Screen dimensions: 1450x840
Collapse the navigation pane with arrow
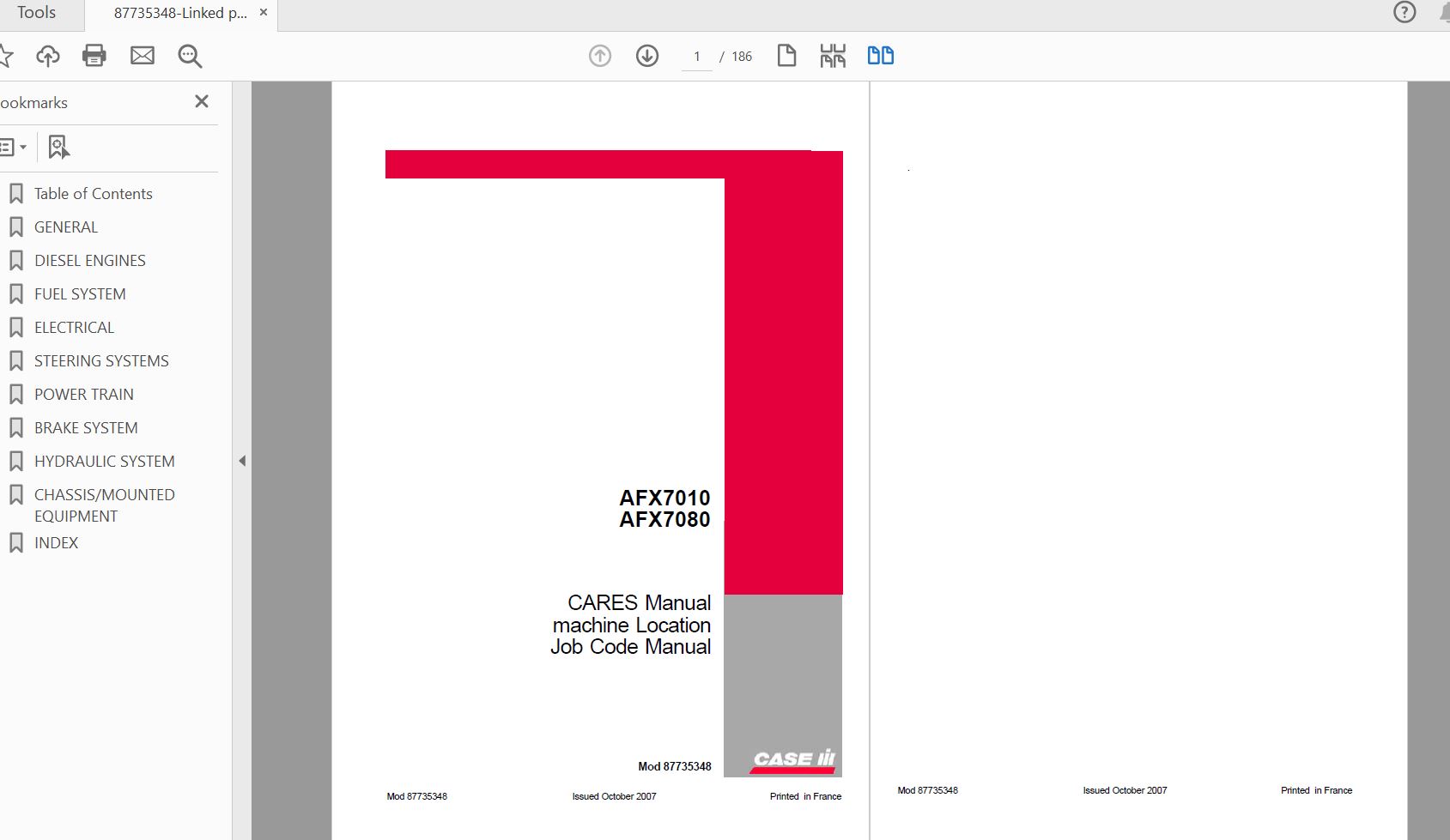[242, 461]
